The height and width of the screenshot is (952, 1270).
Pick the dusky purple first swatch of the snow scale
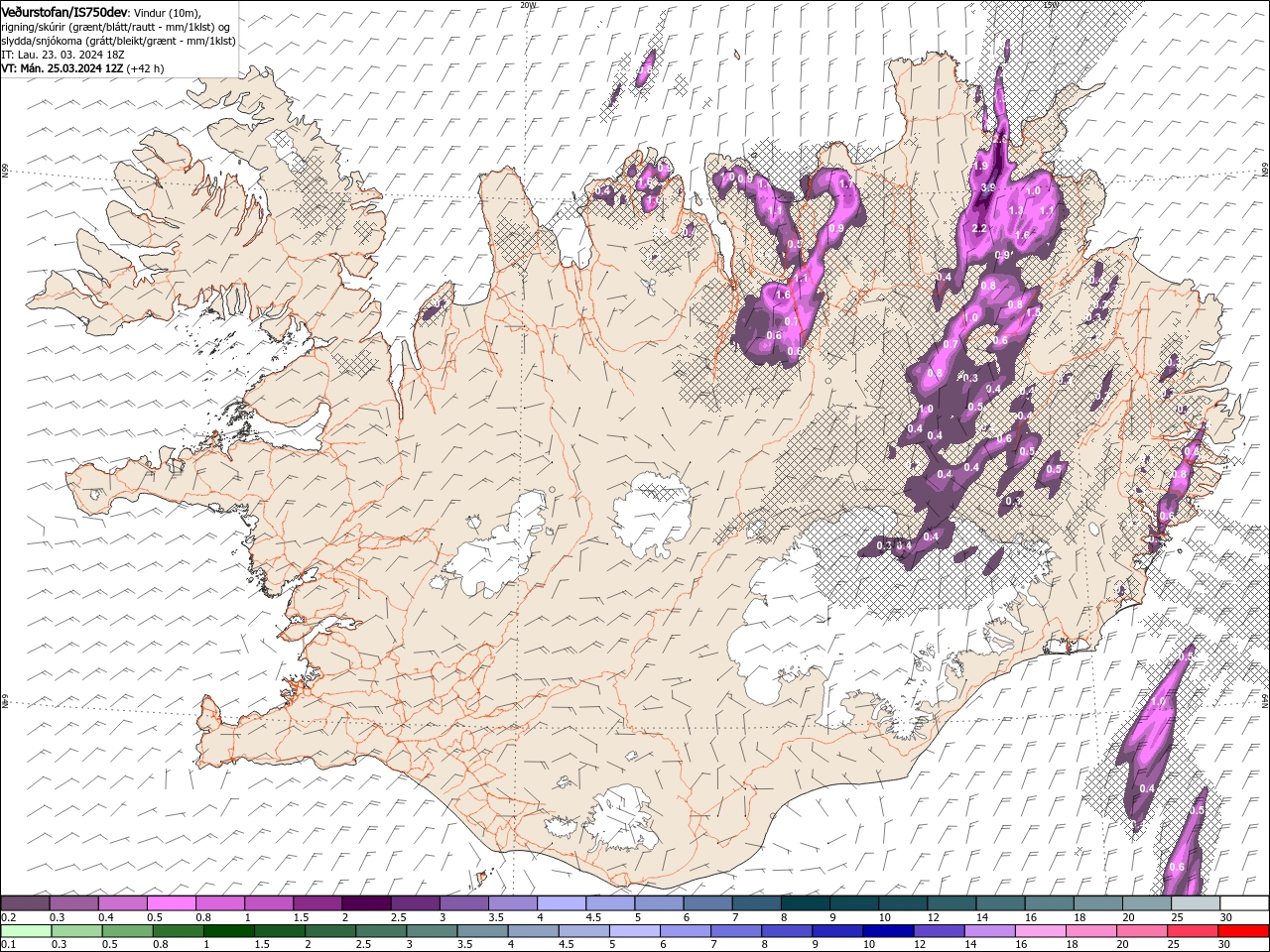point(26,903)
